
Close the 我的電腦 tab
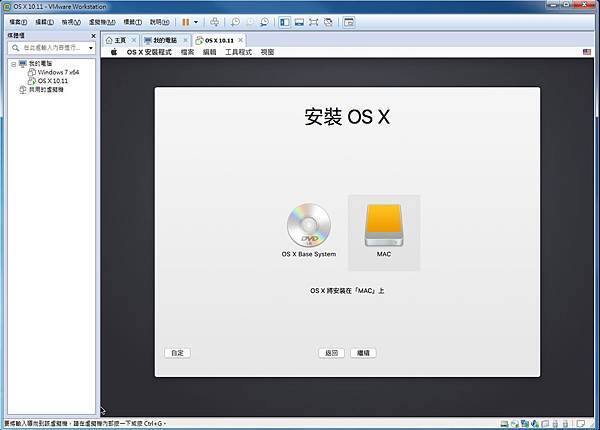point(186,40)
